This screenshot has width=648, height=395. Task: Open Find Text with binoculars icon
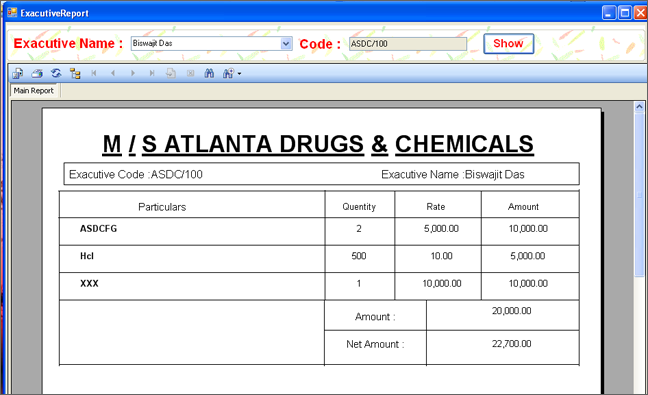coord(209,74)
